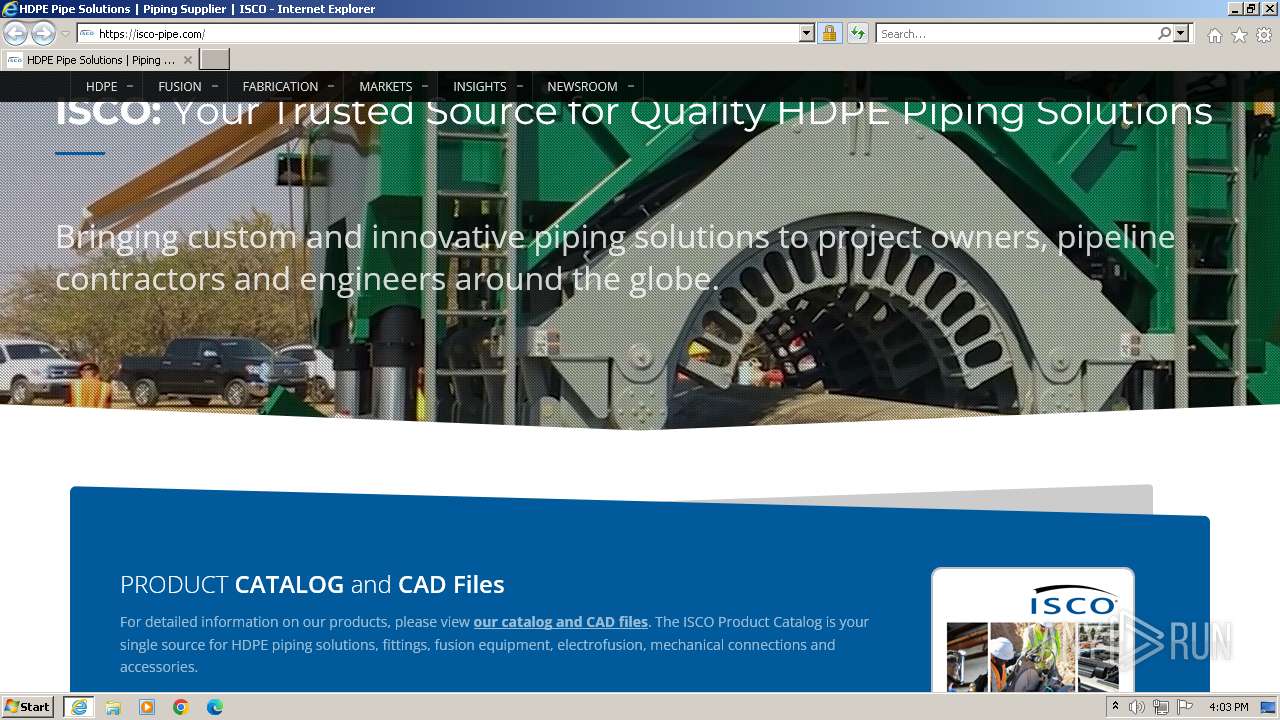The width and height of the screenshot is (1280, 720).
Task: Expand the HDPE submenu indicator
Action: (130, 87)
